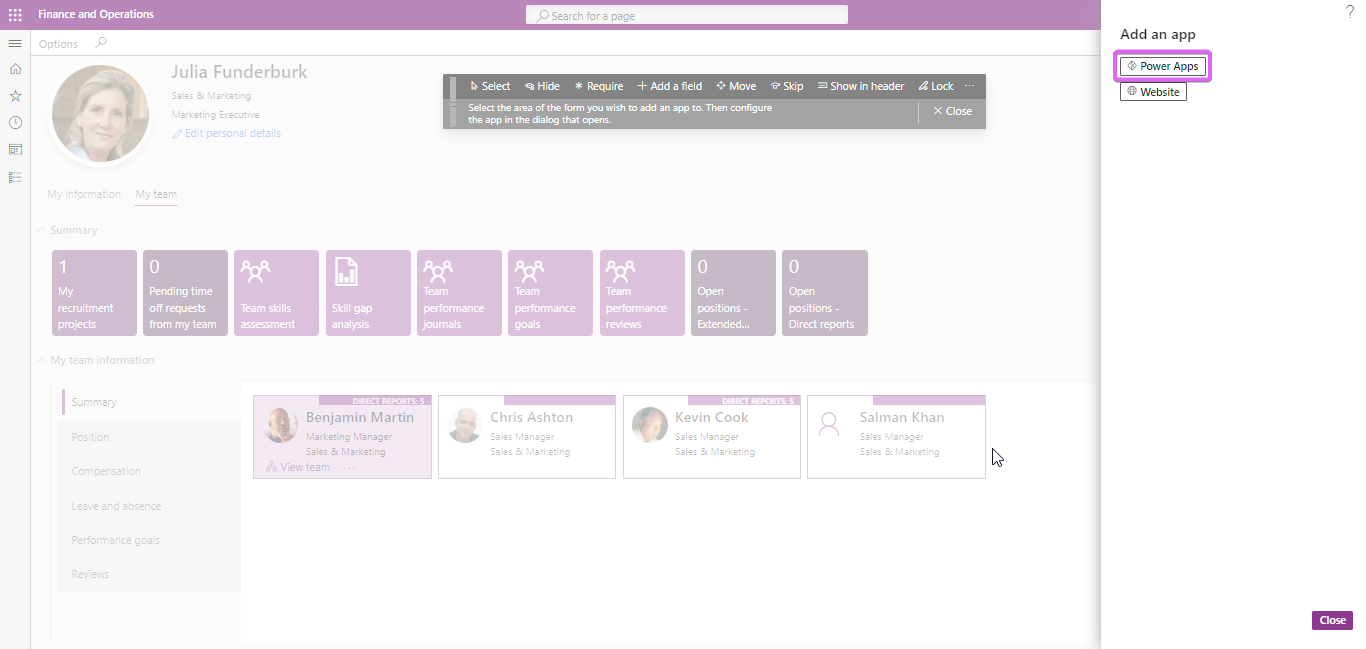Screen dimensions: 1366x649
Task: Toggle the Show in header option
Action: [860, 86]
